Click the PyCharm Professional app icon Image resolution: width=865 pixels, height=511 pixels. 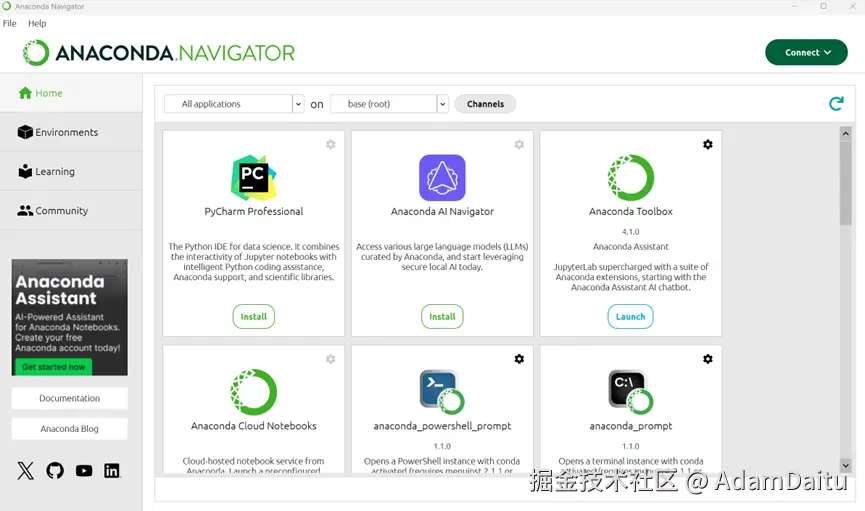coord(254,177)
